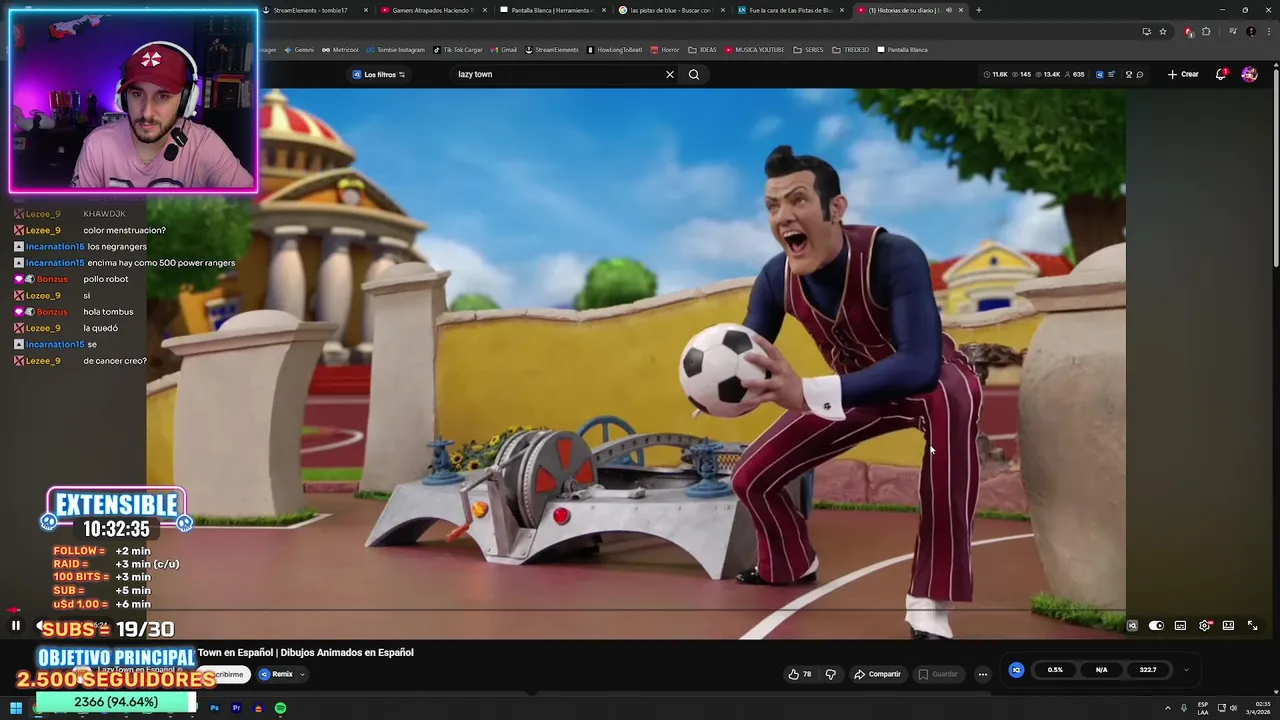Open the SERIES bookmarks folder
This screenshot has height=720, width=1280.
coord(809,49)
